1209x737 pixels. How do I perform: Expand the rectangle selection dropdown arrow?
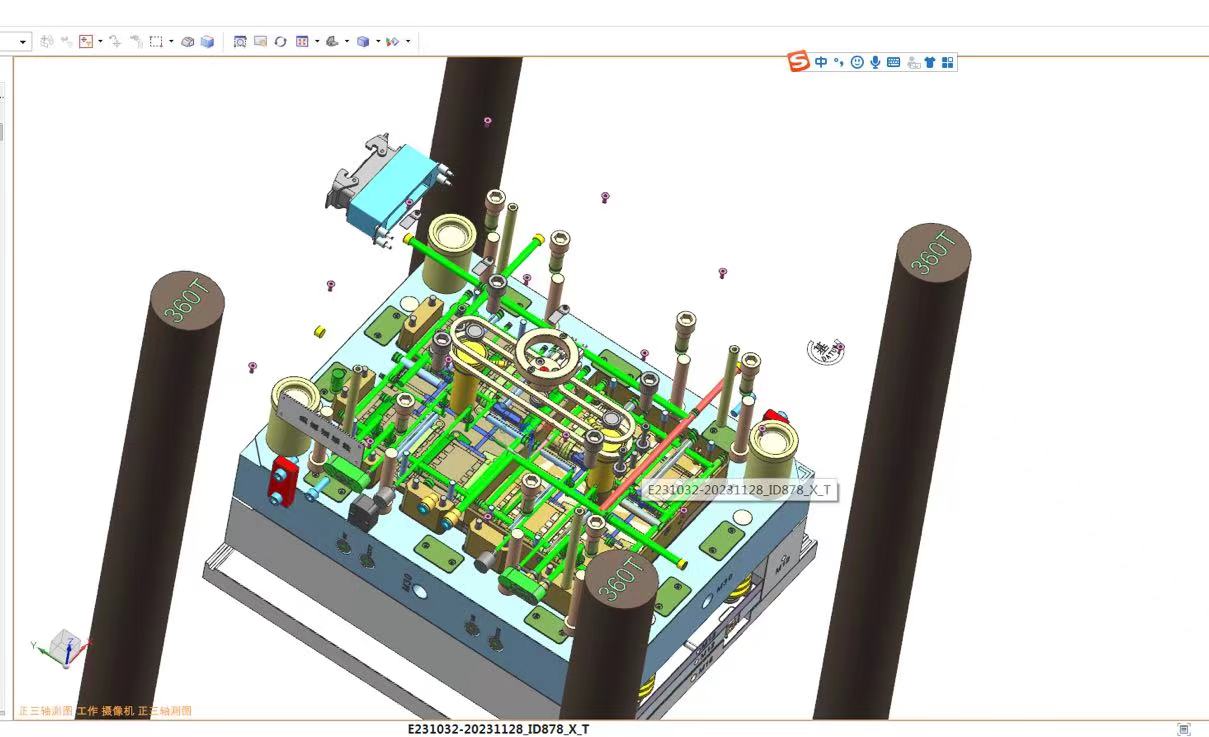click(171, 42)
